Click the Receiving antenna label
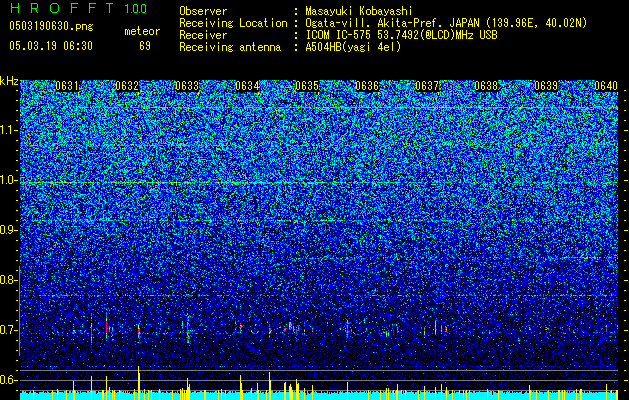 pyautogui.click(x=230, y=47)
